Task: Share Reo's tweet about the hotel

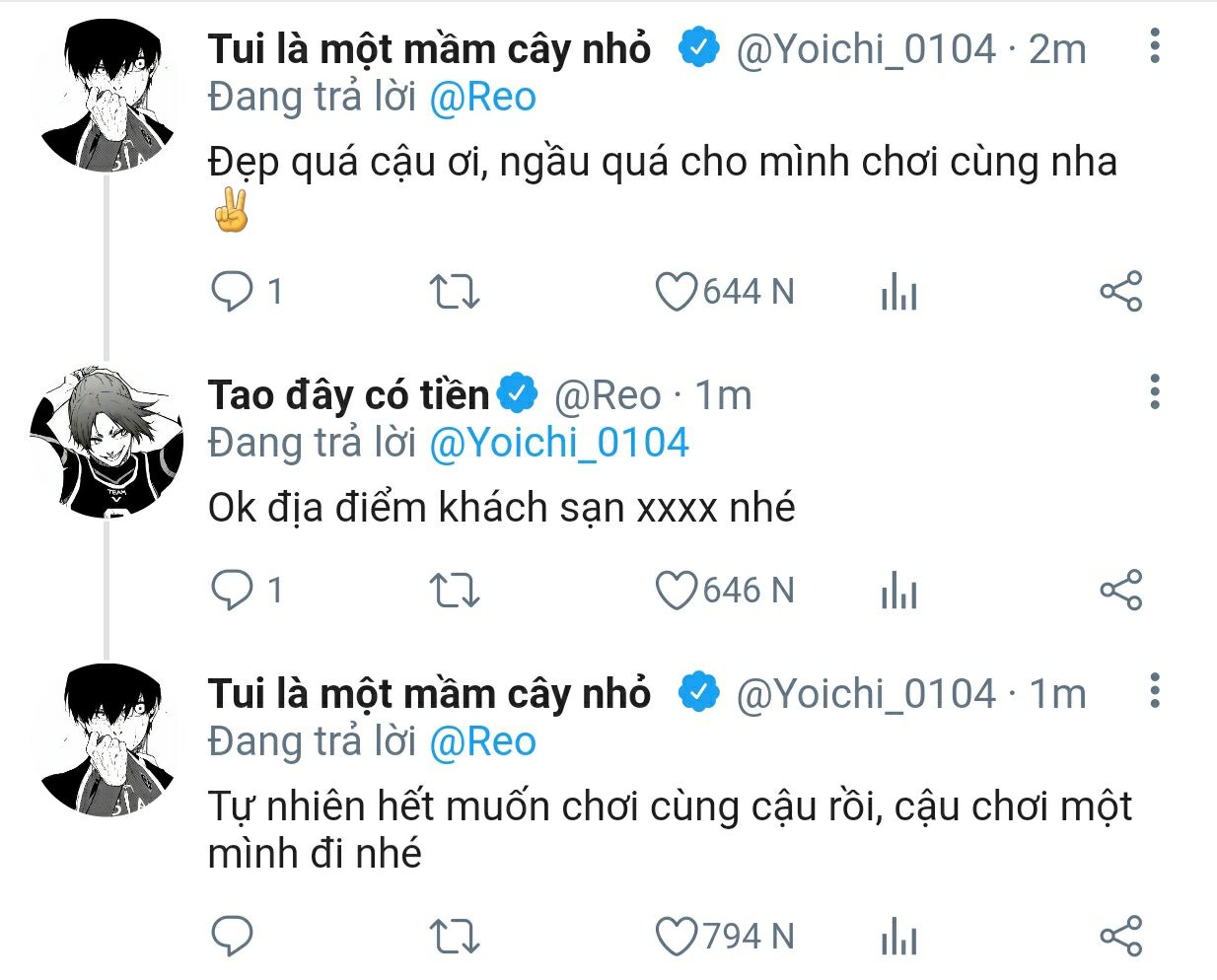Action: coord(1120,591)
